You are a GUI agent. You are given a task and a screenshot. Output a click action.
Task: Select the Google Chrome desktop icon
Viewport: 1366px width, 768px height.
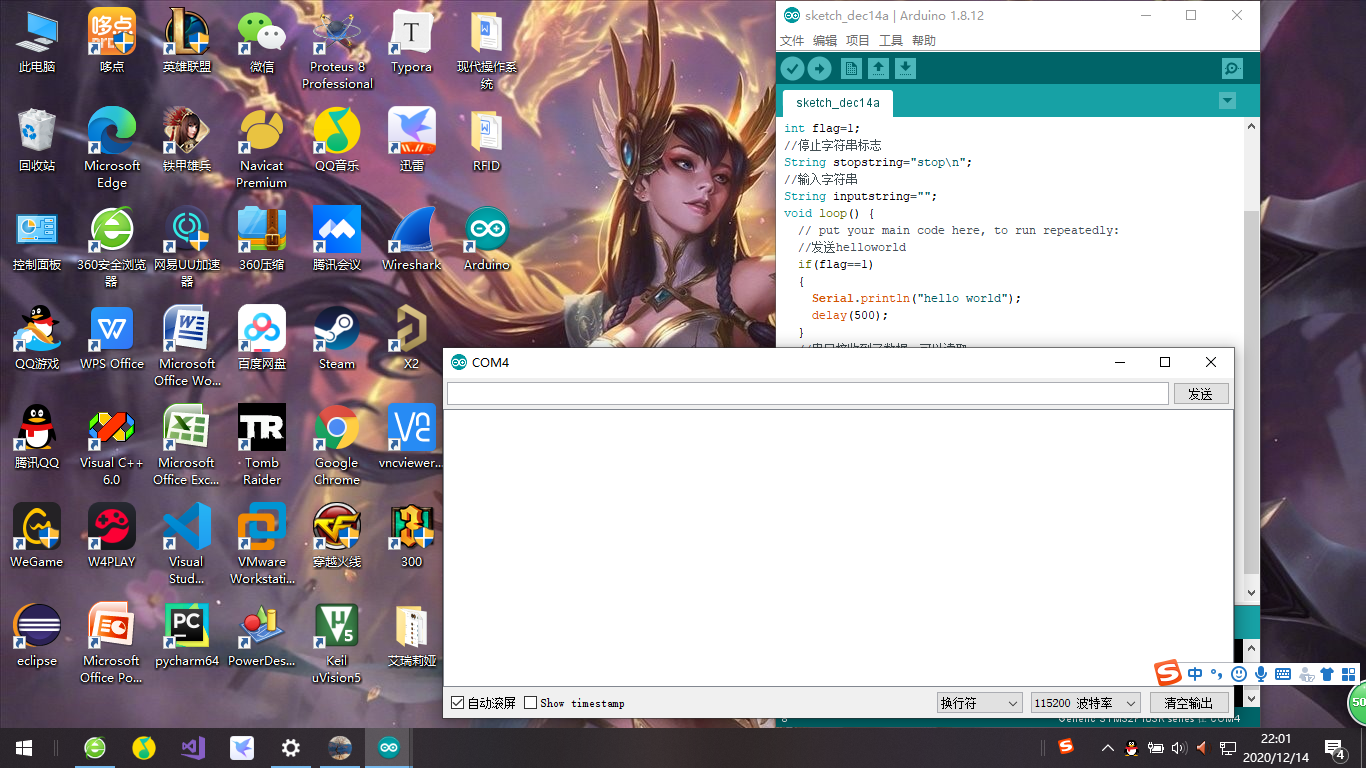tap(337, 445)
